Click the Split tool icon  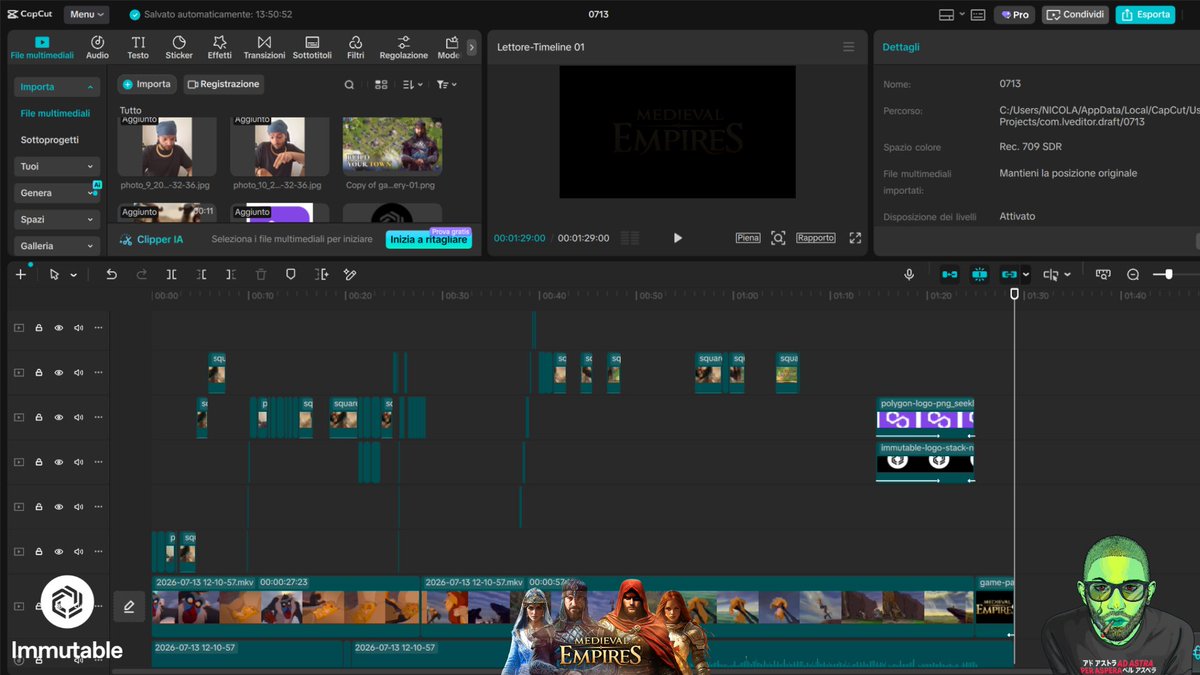(x=172, y=274)
